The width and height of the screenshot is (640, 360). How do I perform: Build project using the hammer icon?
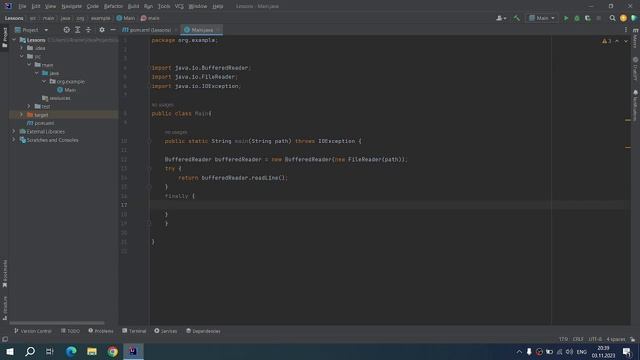point(517,18)
